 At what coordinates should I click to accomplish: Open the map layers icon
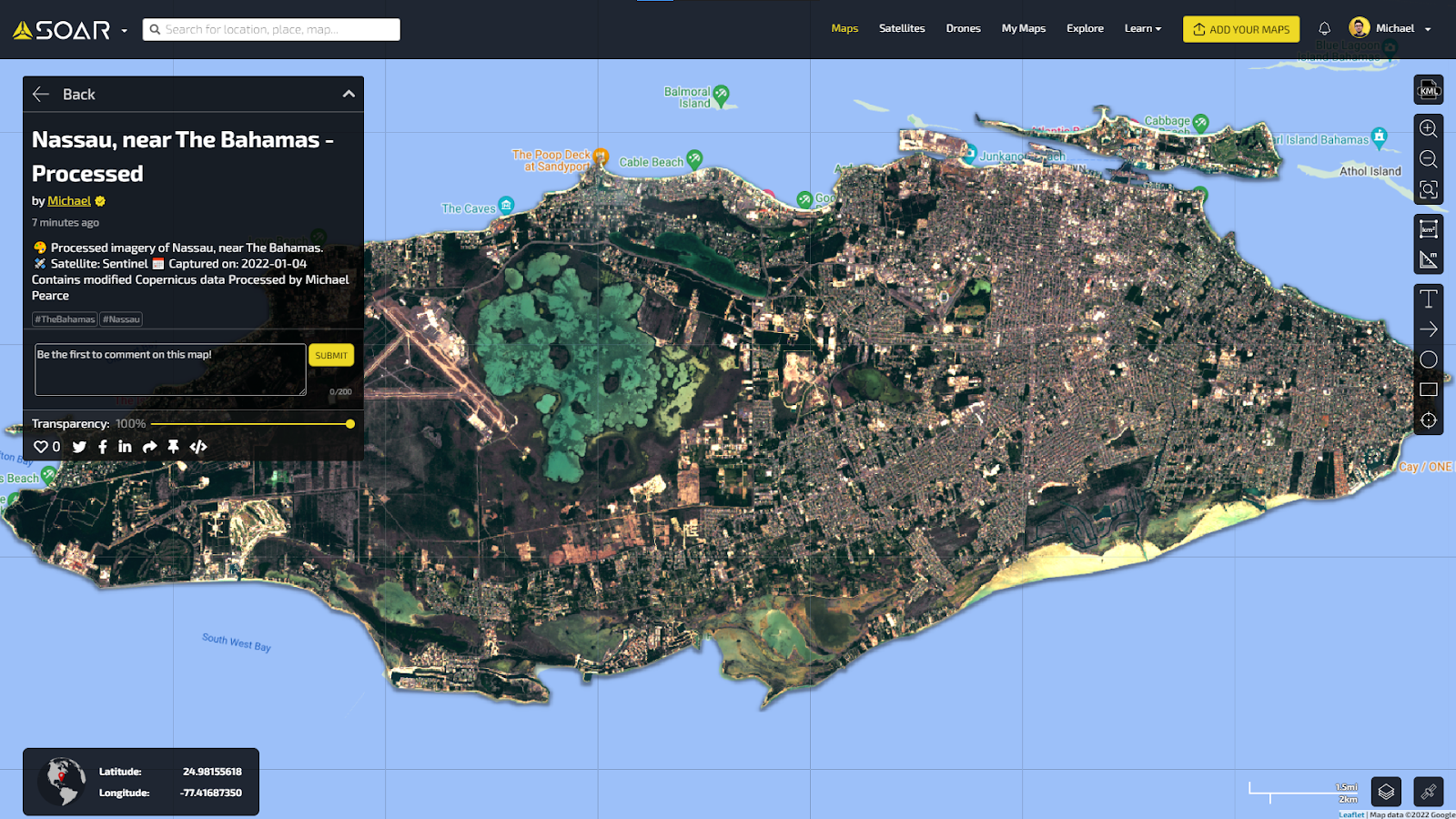[1385, 792]
